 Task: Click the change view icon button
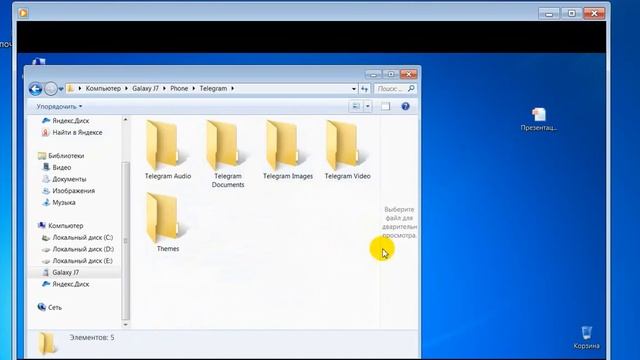point(356,107)
